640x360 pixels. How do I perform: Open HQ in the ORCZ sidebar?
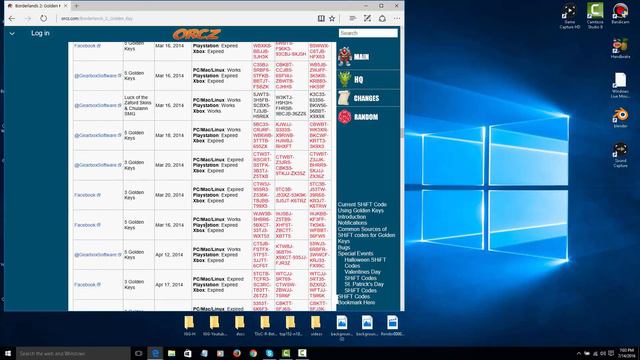click(x=358, y=80)
